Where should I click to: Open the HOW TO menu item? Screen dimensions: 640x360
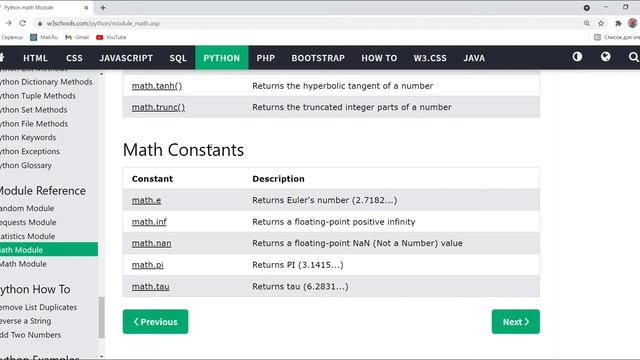tap(379, 58)
